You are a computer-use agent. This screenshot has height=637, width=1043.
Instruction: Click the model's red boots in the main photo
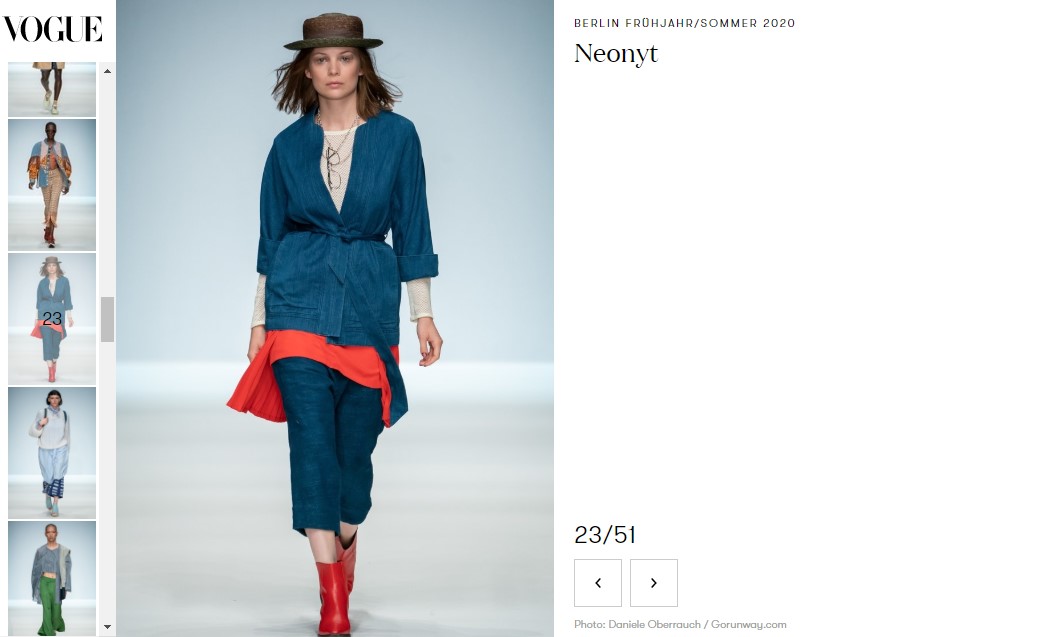[x=336, y=585]
